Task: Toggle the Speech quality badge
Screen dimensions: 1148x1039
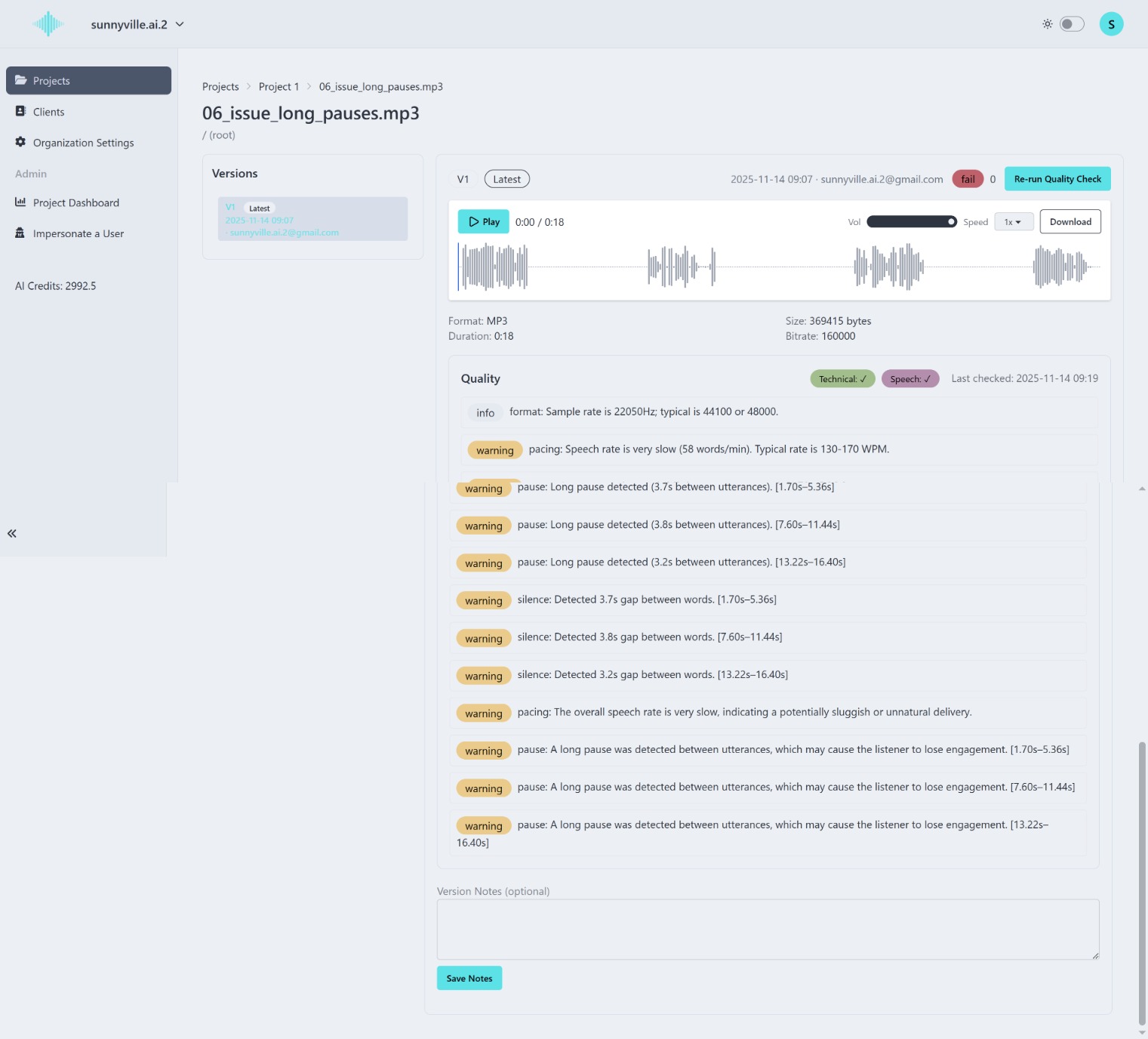Action: tap(909, 378)
